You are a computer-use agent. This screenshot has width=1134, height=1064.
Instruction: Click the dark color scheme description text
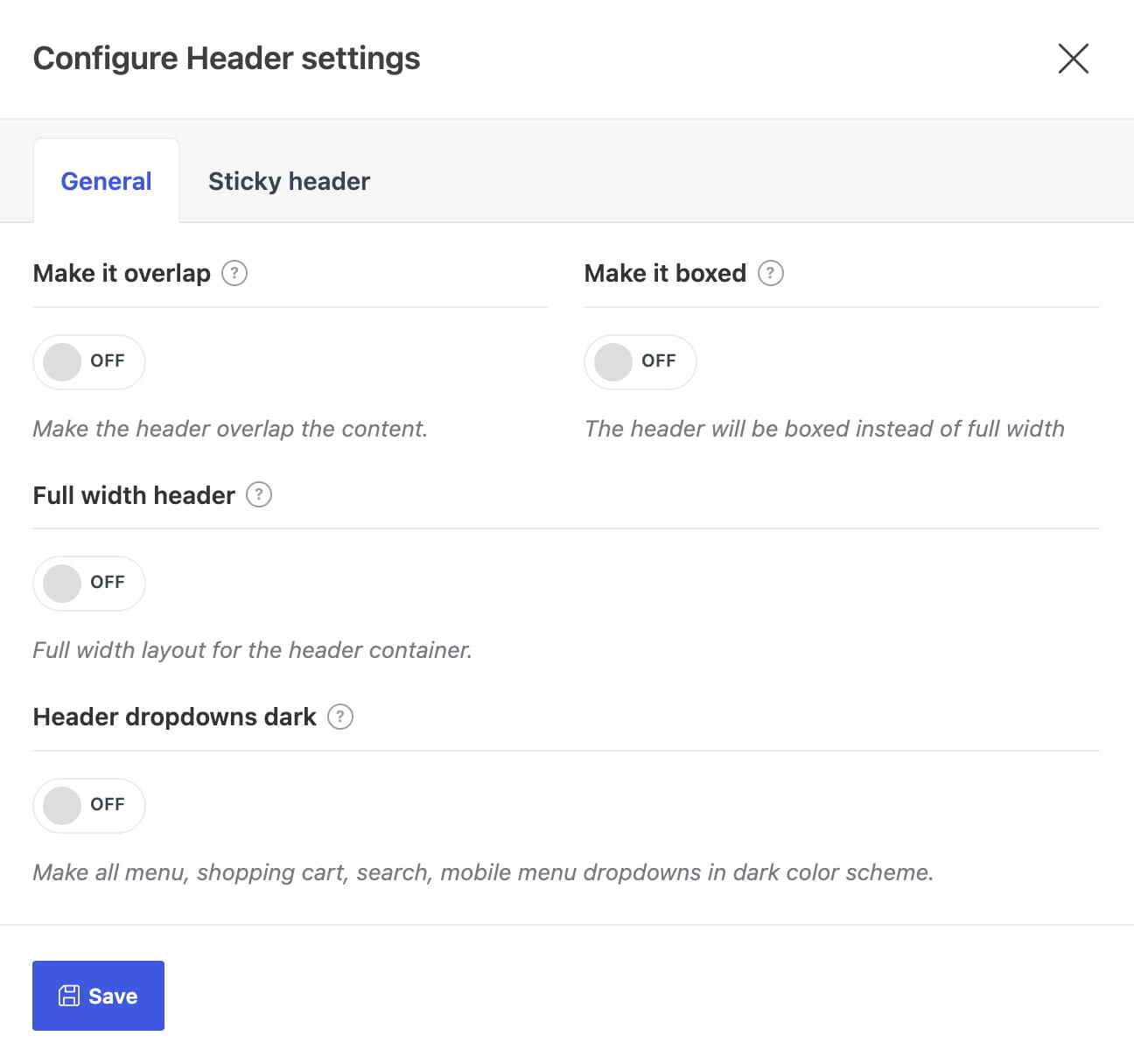click(x=483, y=872)
